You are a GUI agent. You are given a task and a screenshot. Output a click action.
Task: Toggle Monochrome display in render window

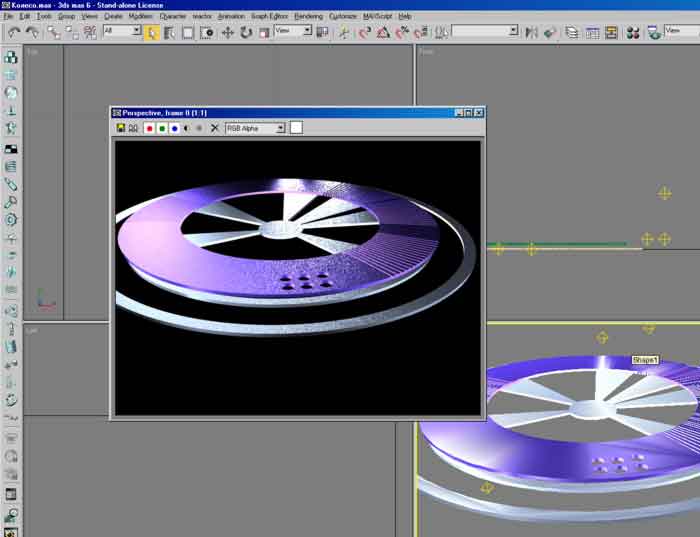click(x=199, y=129)
